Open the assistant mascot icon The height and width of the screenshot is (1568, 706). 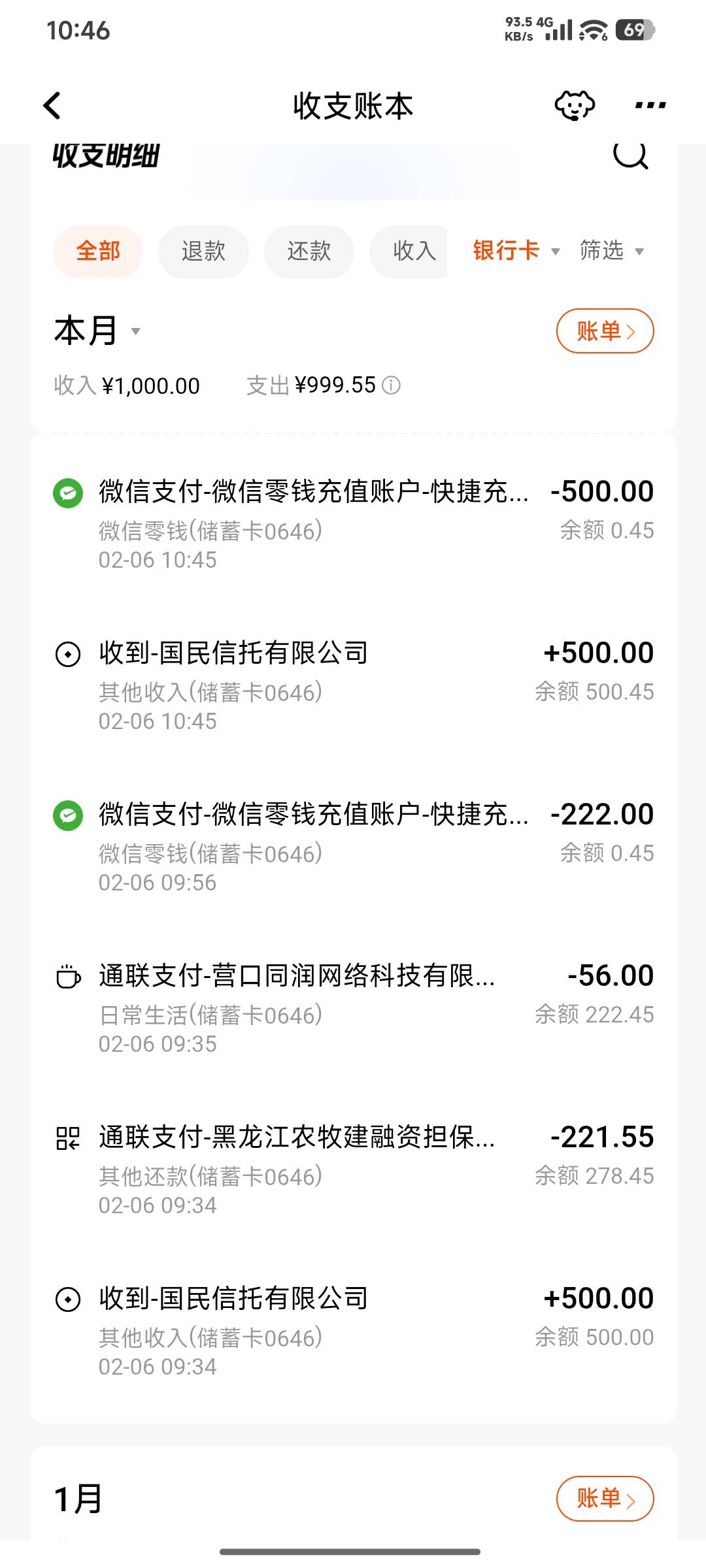tap(574, 106)
